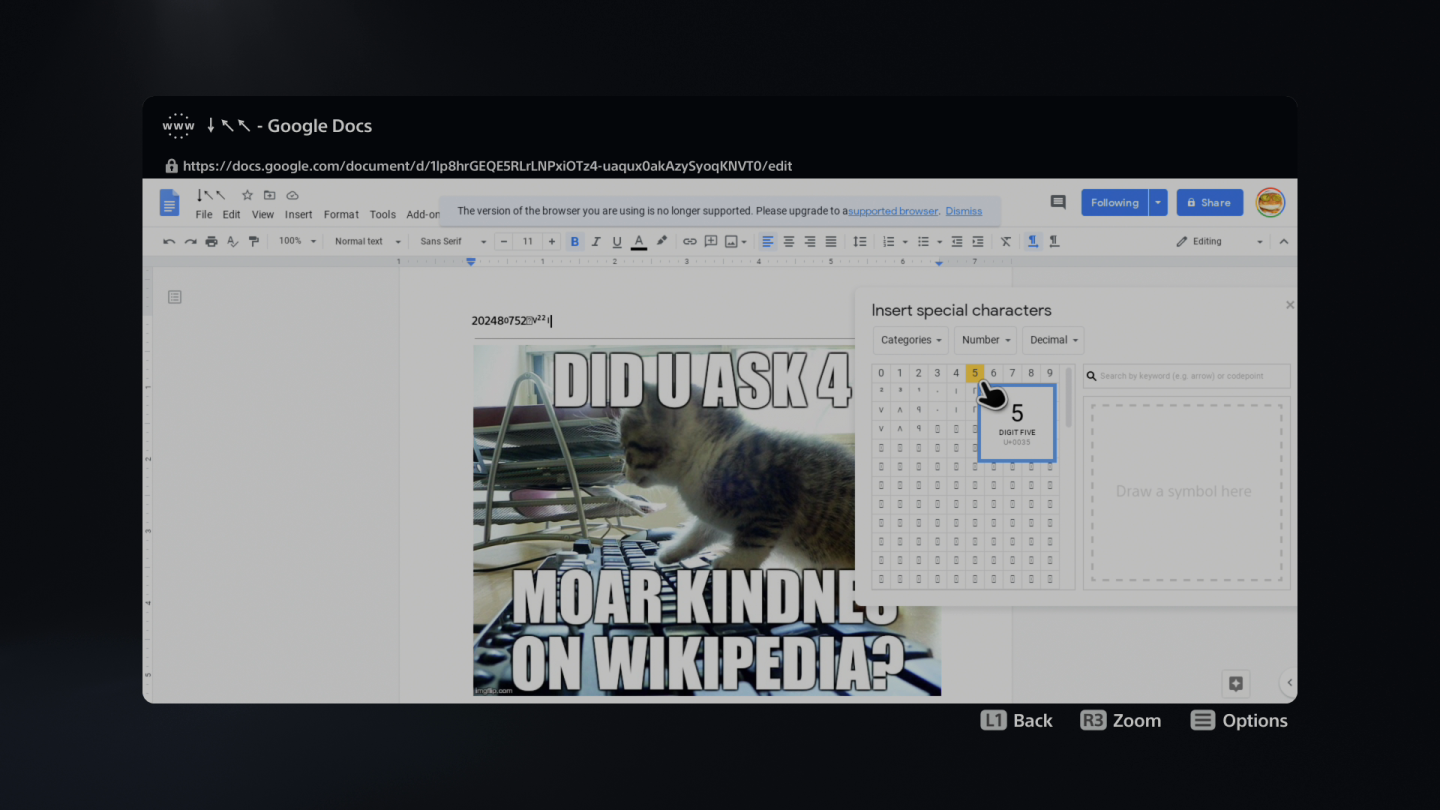Apply bulleted list formatting
Viewport: 1440px width, 810px height.
coord(923,241)
